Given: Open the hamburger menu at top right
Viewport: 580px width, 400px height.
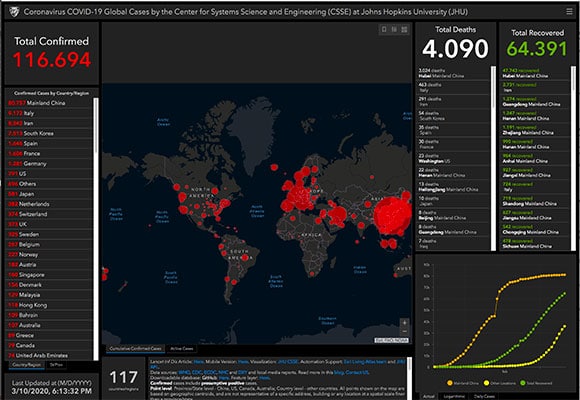Looking at the screenshot, I should coord(569,12).
